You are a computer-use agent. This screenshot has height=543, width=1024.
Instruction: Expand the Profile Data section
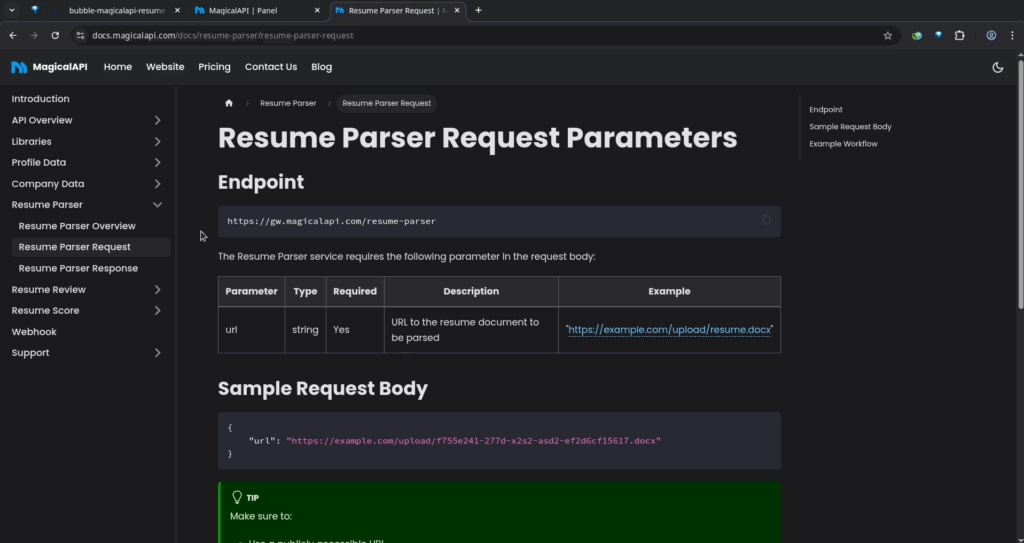158,162
